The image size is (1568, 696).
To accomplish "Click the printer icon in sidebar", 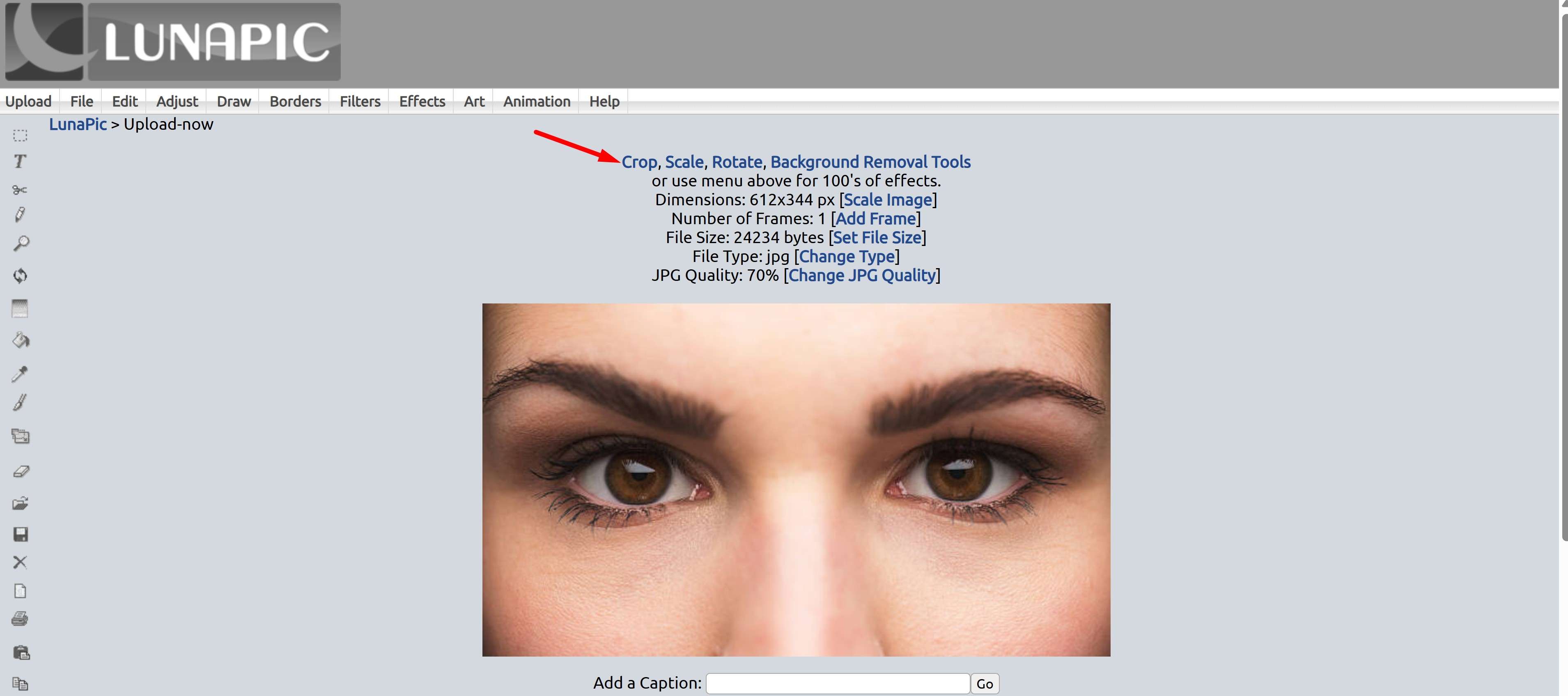I will click(20, 619).
